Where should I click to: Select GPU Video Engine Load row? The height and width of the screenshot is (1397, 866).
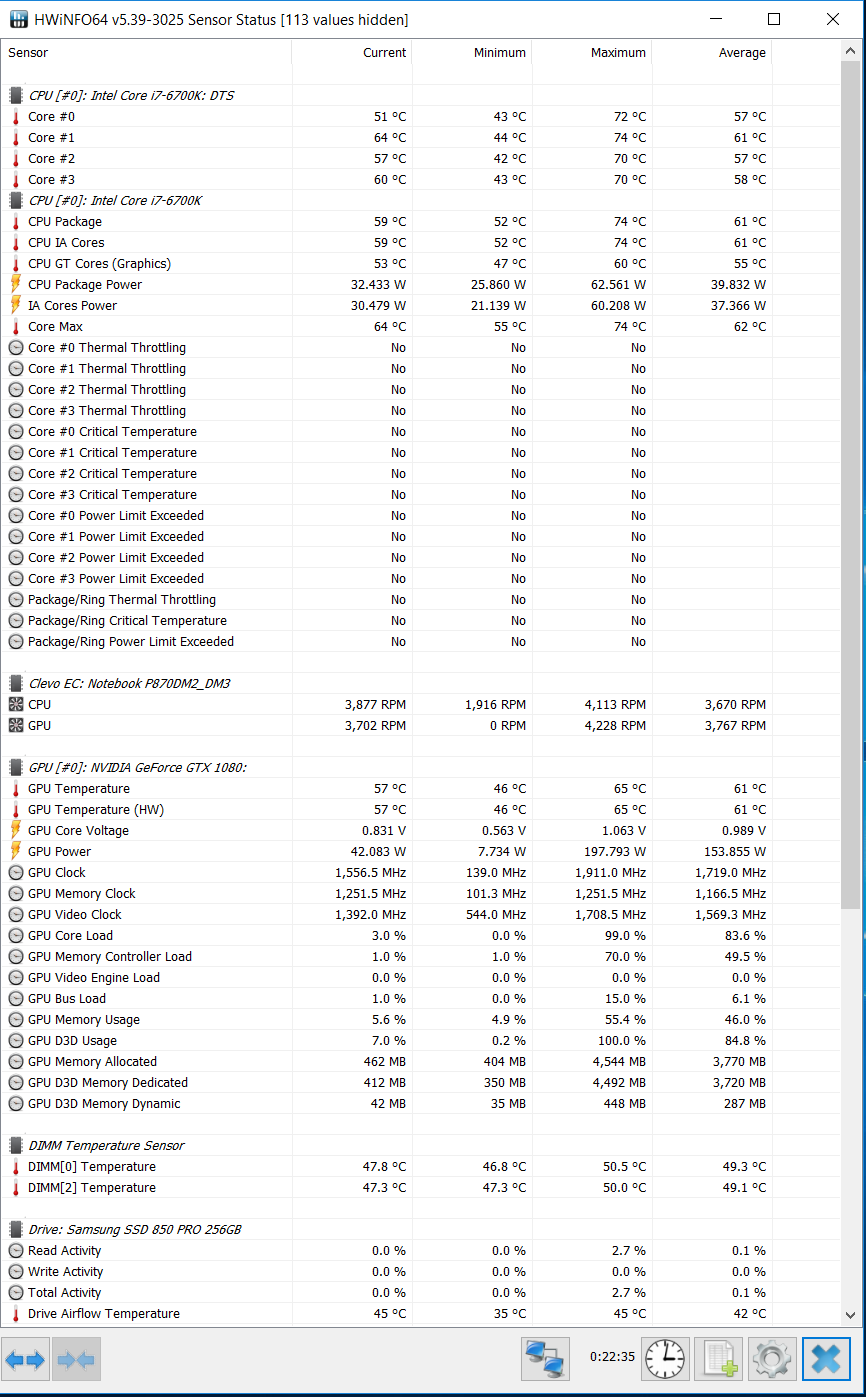pyautogui.click(x=421, y=978)
